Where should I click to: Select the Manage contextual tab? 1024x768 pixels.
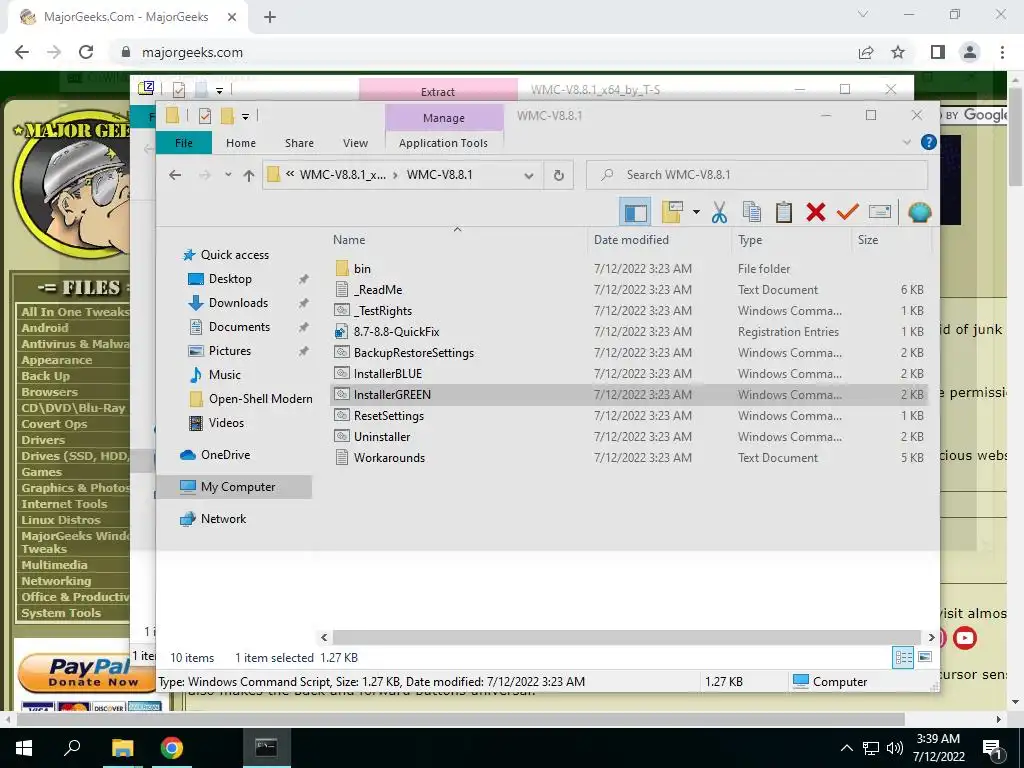[x=444, y=118]
